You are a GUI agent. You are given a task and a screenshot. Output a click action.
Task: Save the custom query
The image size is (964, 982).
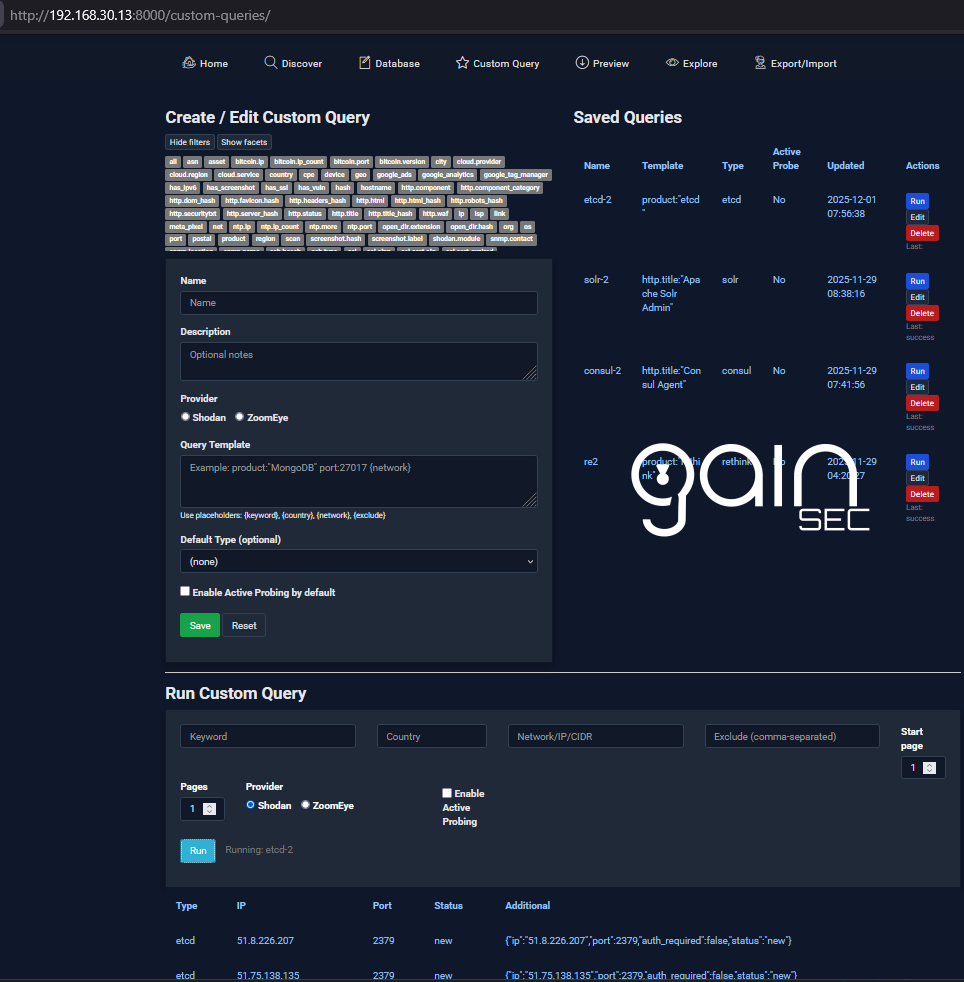[x=199, y=625]
